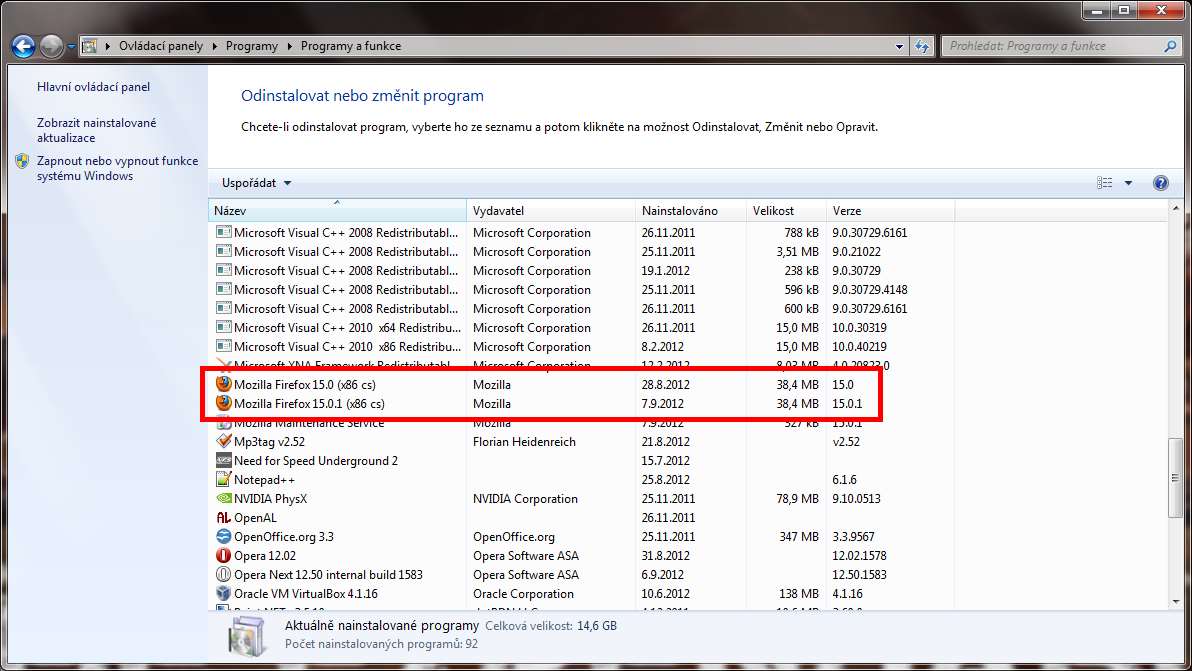Select Programy breadcrumb
This screenshot has height=671, width=1192.
pos(252,46)
